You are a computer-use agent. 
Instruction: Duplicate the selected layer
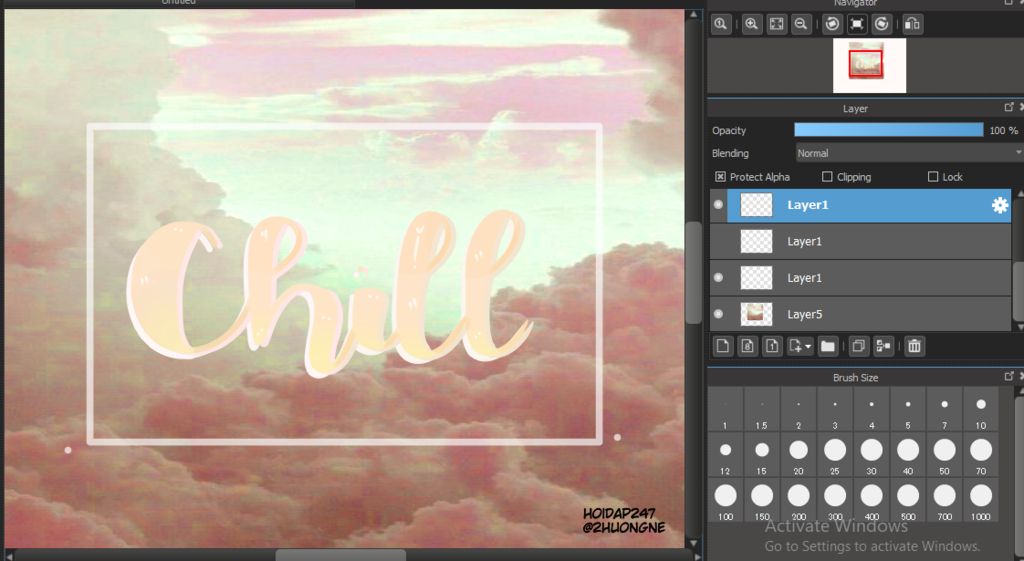[x=859, y=346]
